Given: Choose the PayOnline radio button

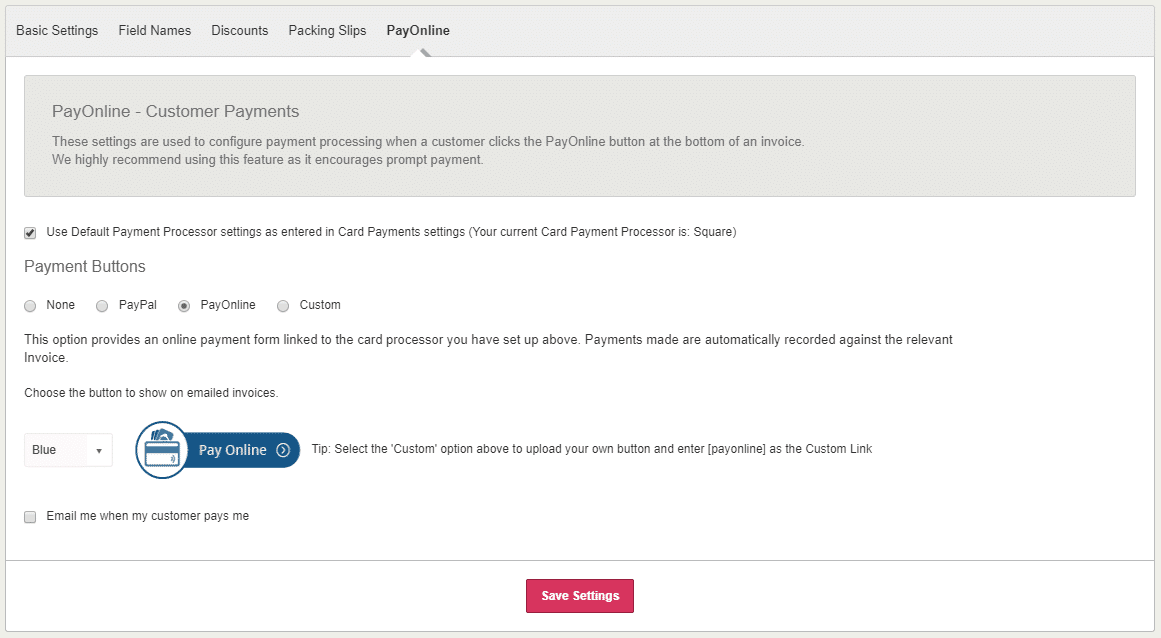Looking at the screenshot, I should (184, 306).
